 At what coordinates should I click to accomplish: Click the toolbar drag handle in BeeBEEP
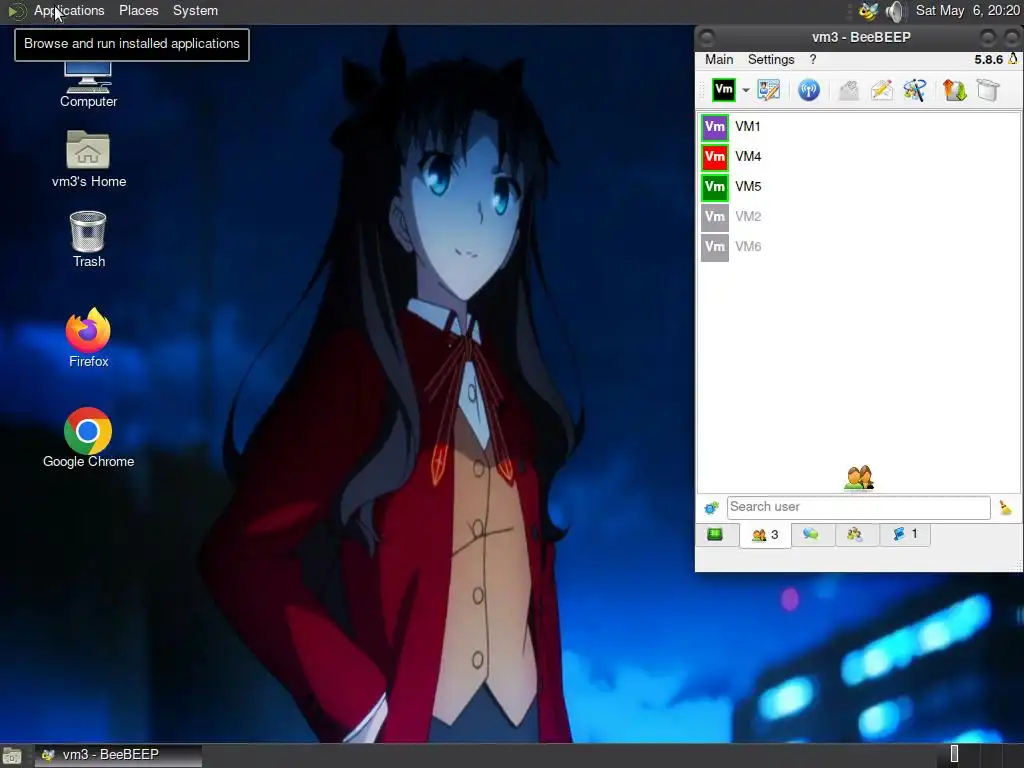[703, 90]
